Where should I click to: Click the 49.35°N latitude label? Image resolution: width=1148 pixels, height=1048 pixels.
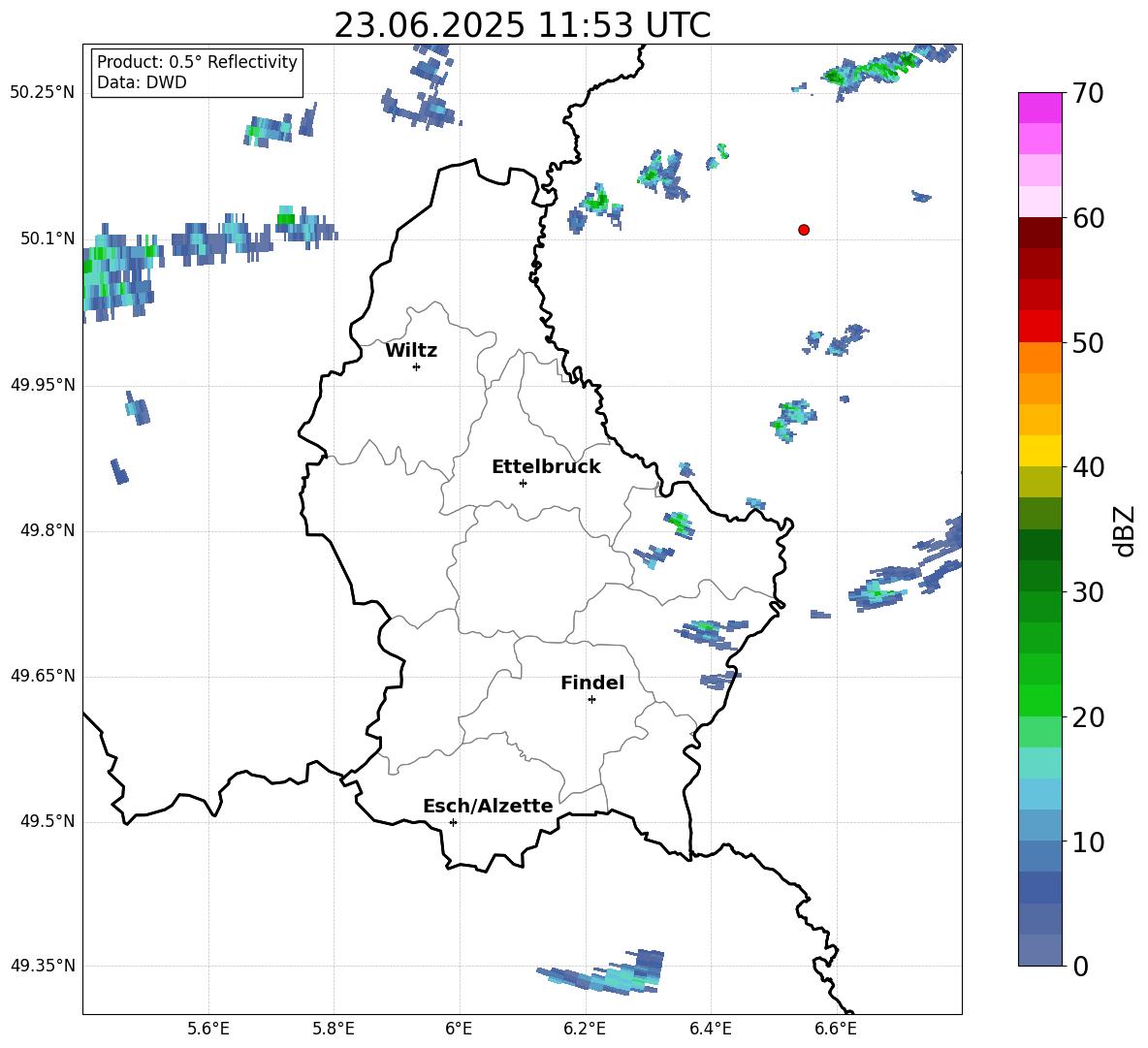click(43, 966)
